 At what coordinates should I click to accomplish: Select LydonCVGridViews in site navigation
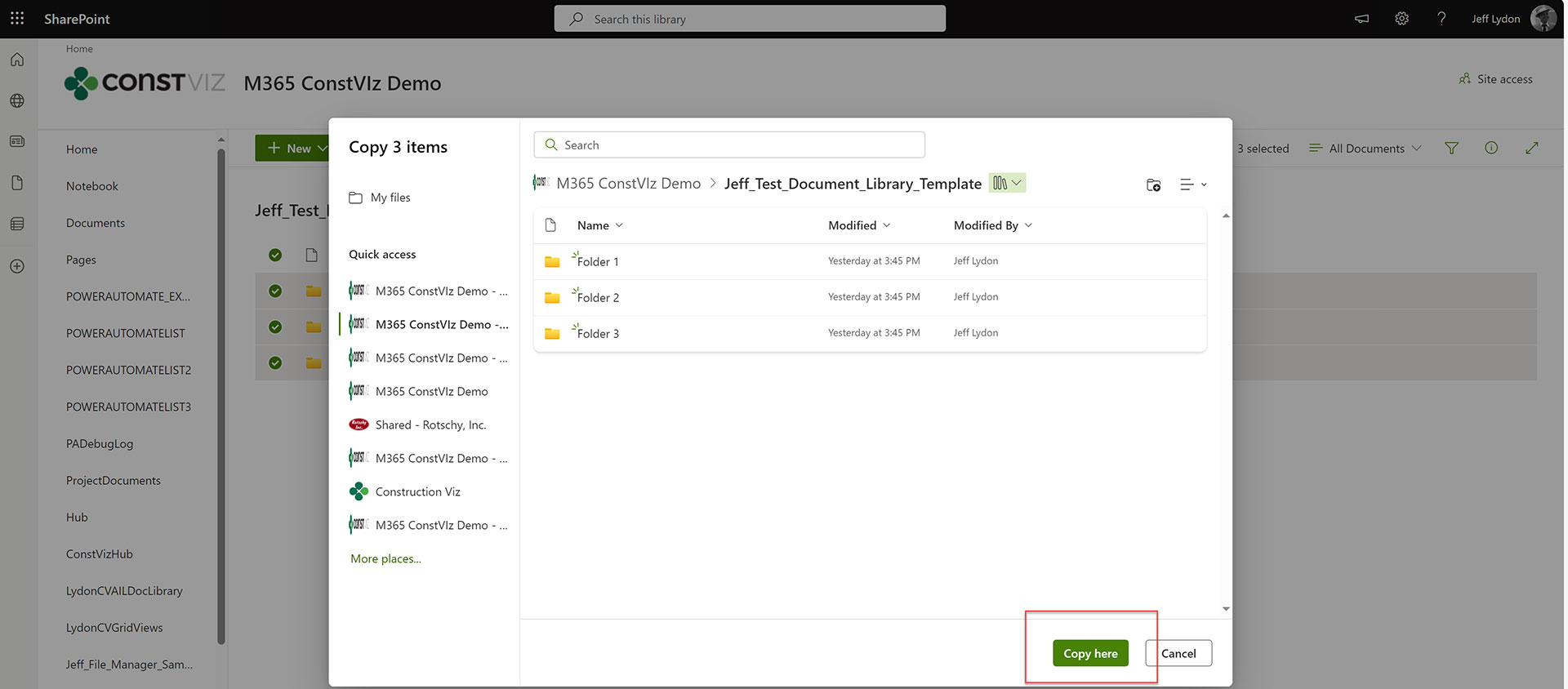click(x=114, y=627)
